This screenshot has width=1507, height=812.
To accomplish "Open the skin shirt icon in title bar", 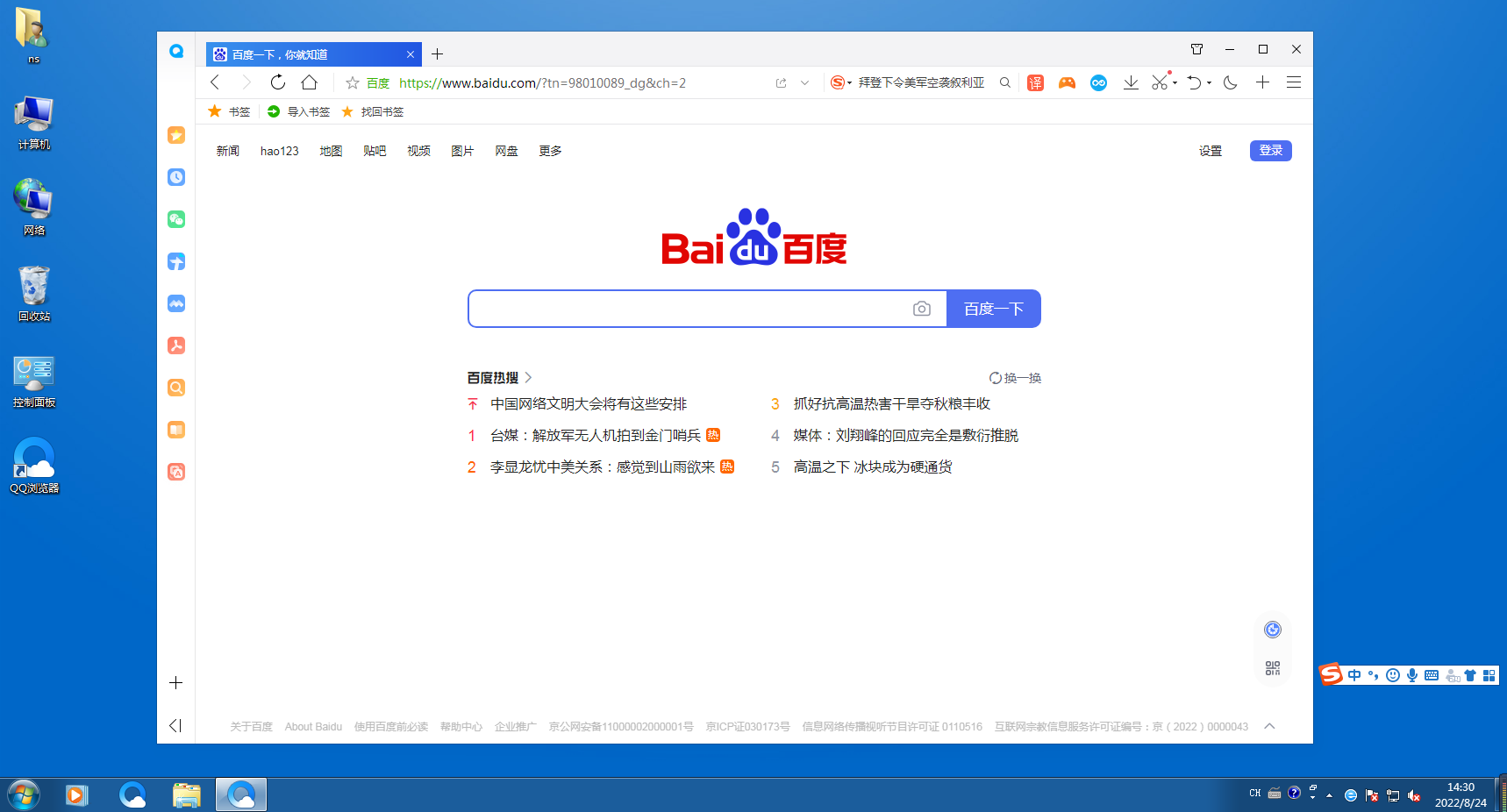I will 1196,49.
